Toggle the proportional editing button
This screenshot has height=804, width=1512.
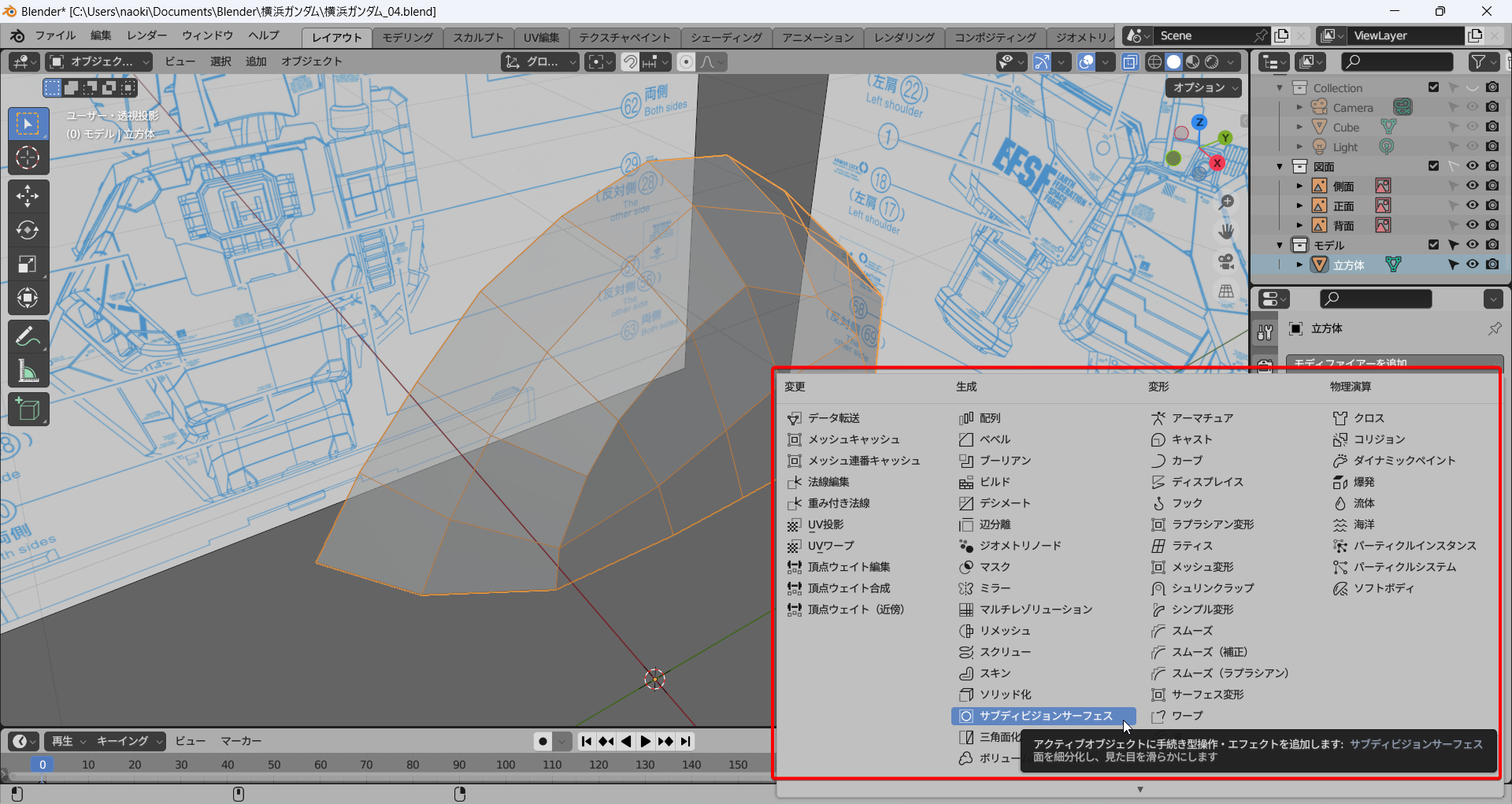point(686,61)
